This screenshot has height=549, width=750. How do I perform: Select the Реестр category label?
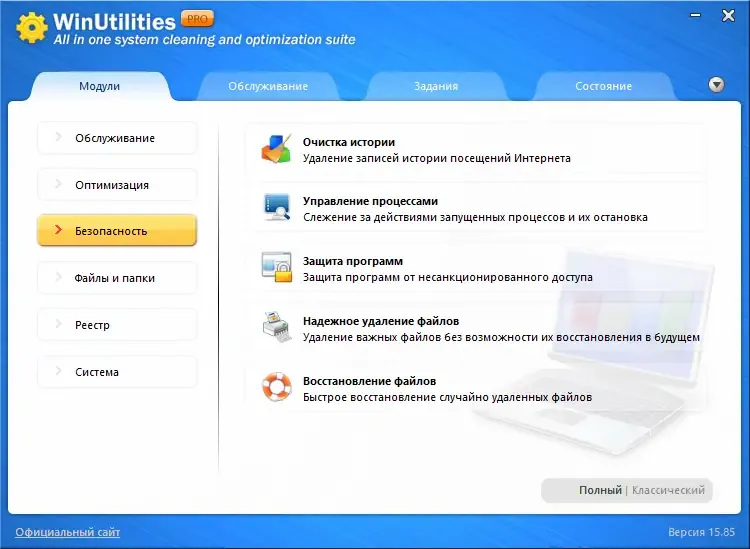click(92, 325)
